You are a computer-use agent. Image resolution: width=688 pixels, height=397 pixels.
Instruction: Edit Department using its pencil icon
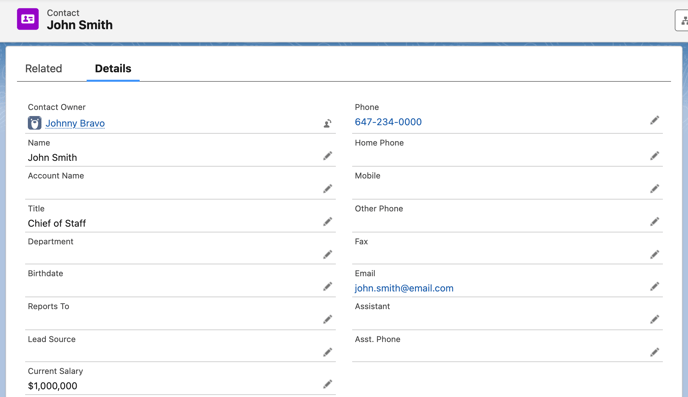point(327,254)
